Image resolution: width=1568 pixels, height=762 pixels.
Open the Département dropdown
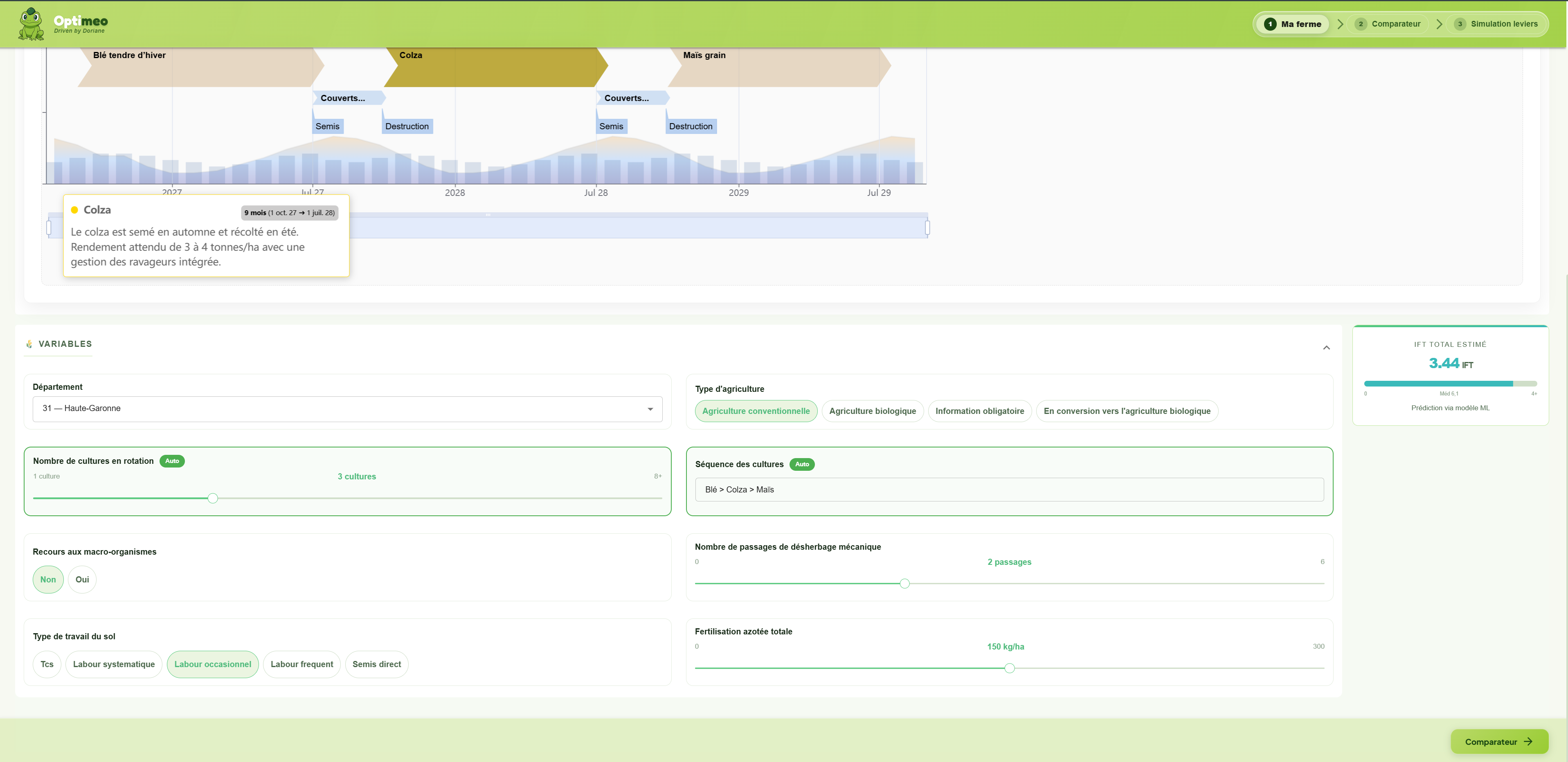tap(347, 409)
